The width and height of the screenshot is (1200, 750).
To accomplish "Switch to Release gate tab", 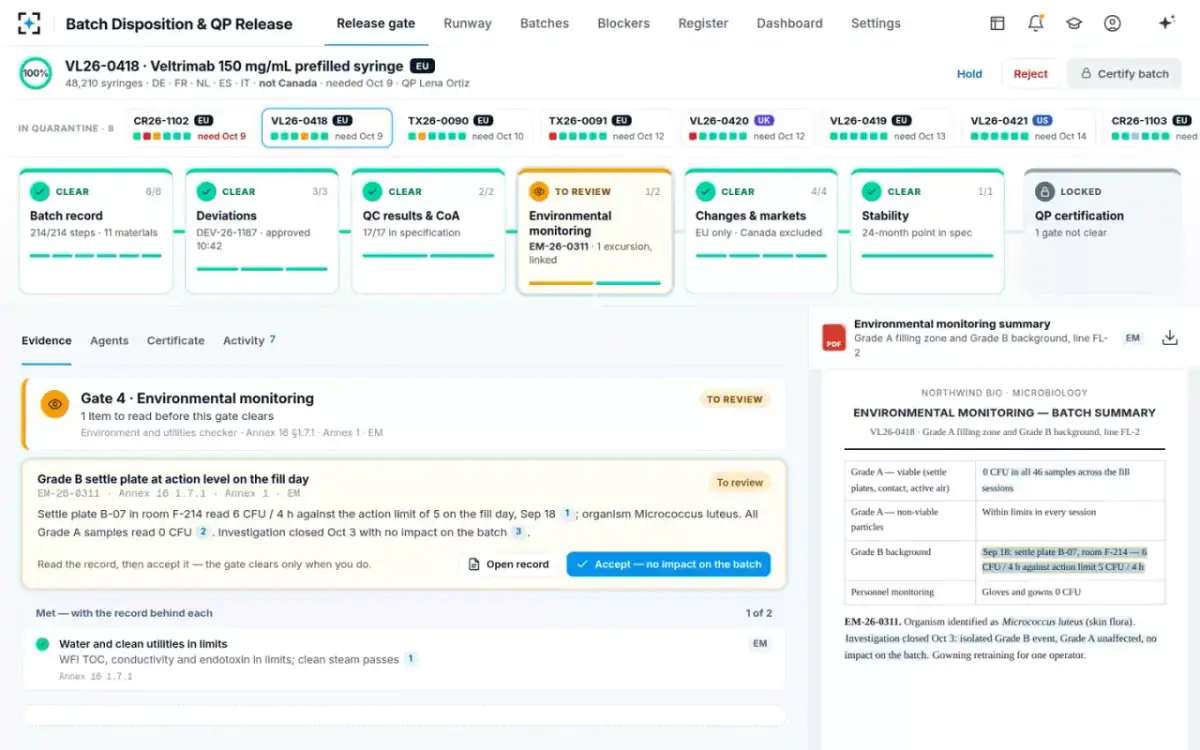I will 376,23.
